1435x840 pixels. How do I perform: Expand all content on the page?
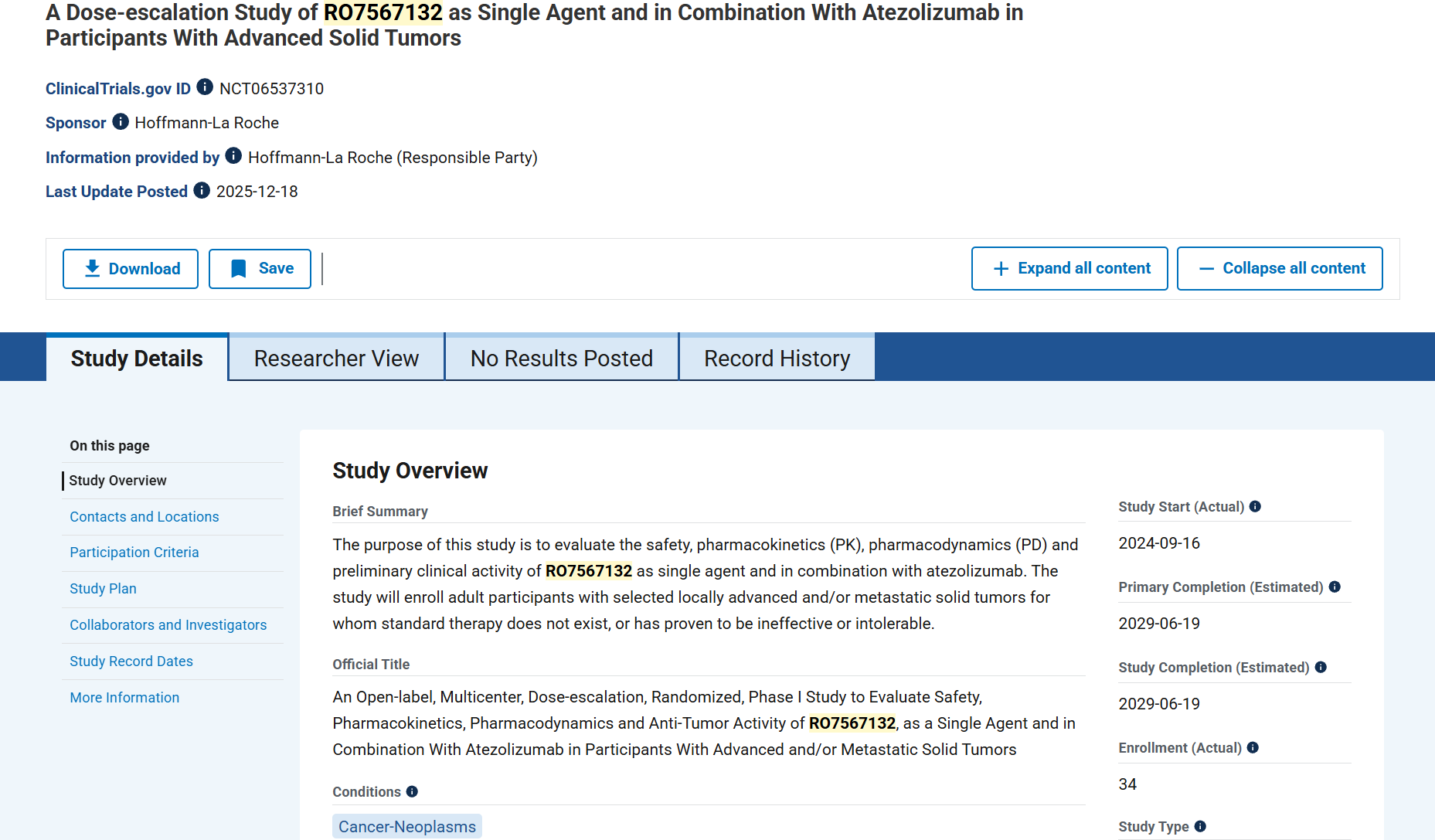coord(1069,268)
